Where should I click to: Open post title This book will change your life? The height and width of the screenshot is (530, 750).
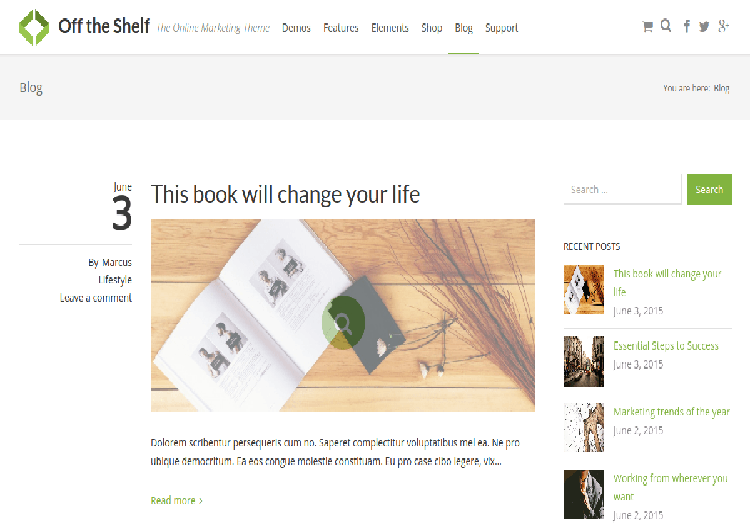pyautogui.click(x=285, y=195)
